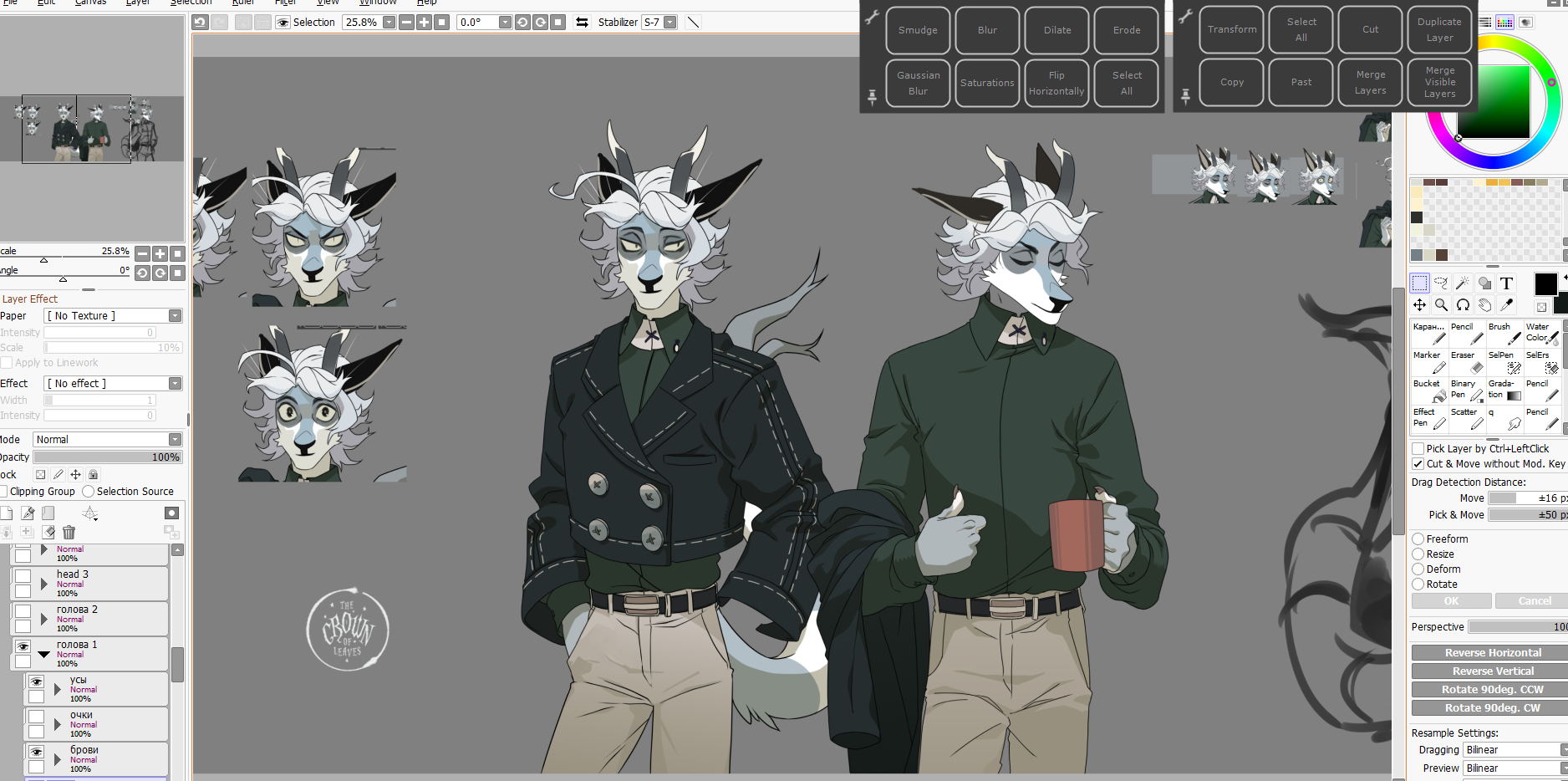Viewport: 1568px width, 781px height.
Task: Choose the Gradation tool
Action: pos(1504,390)
